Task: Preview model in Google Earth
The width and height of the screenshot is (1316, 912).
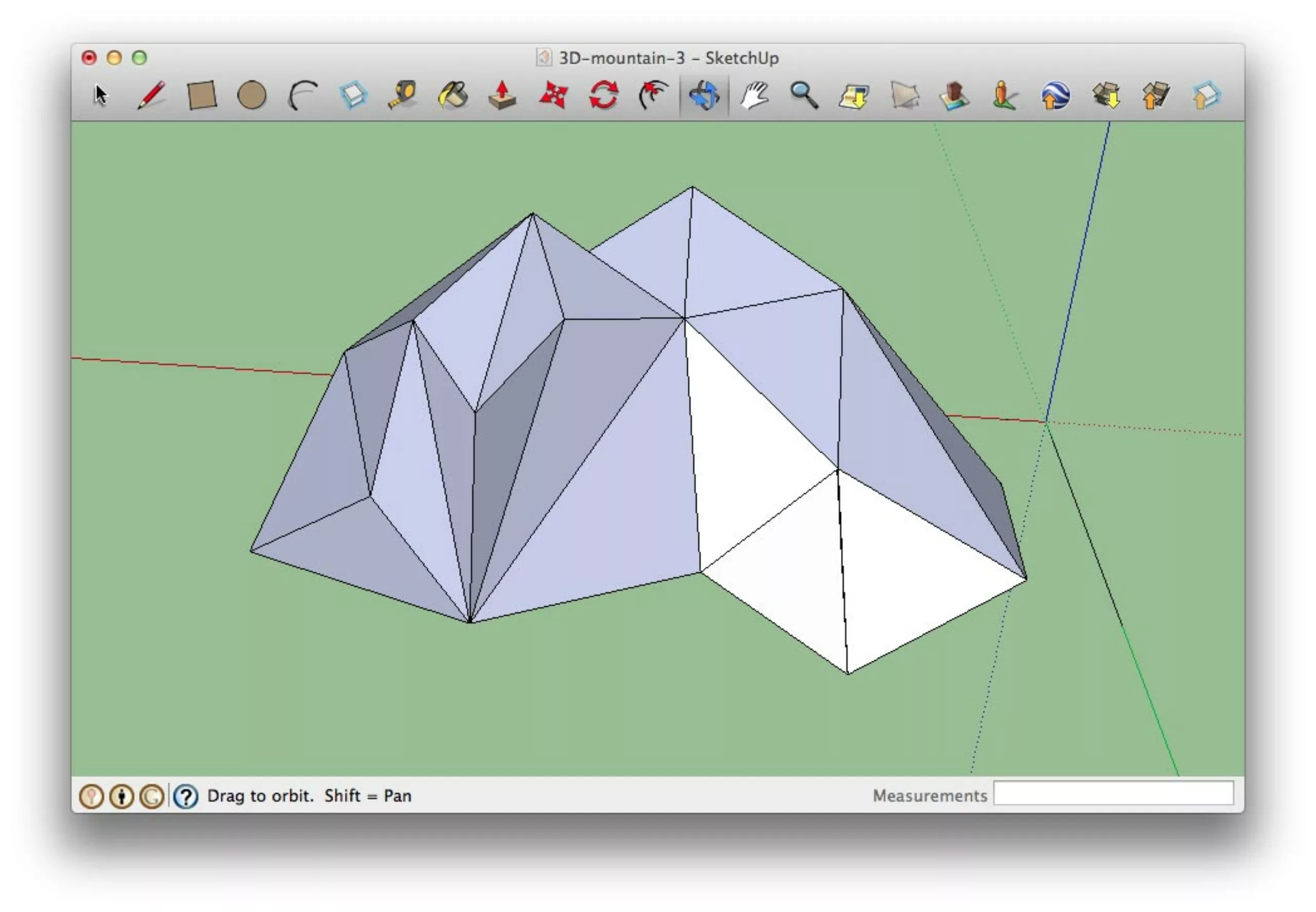Action: click(1055, 96)
